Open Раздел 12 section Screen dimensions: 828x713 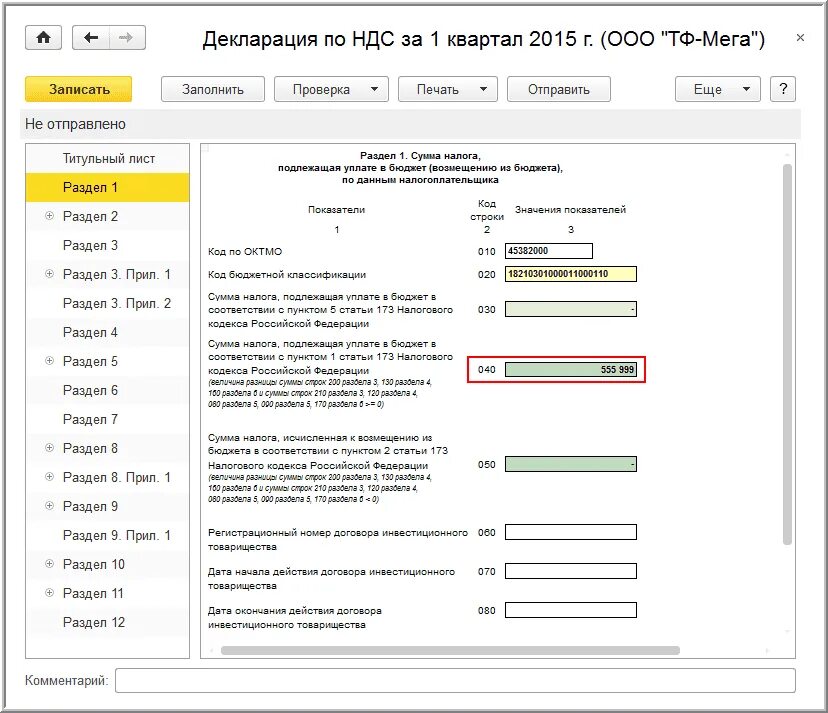108,623
